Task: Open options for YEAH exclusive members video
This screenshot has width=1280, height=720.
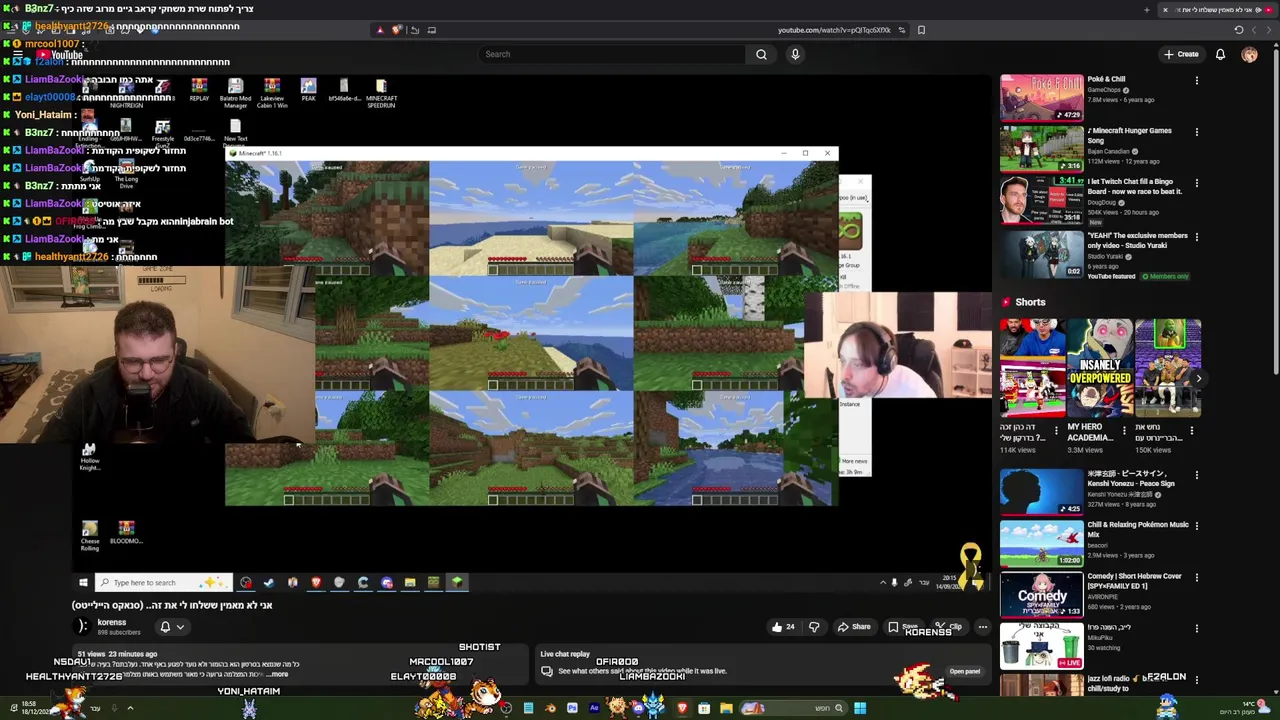Action: (x=1197, y=237)
